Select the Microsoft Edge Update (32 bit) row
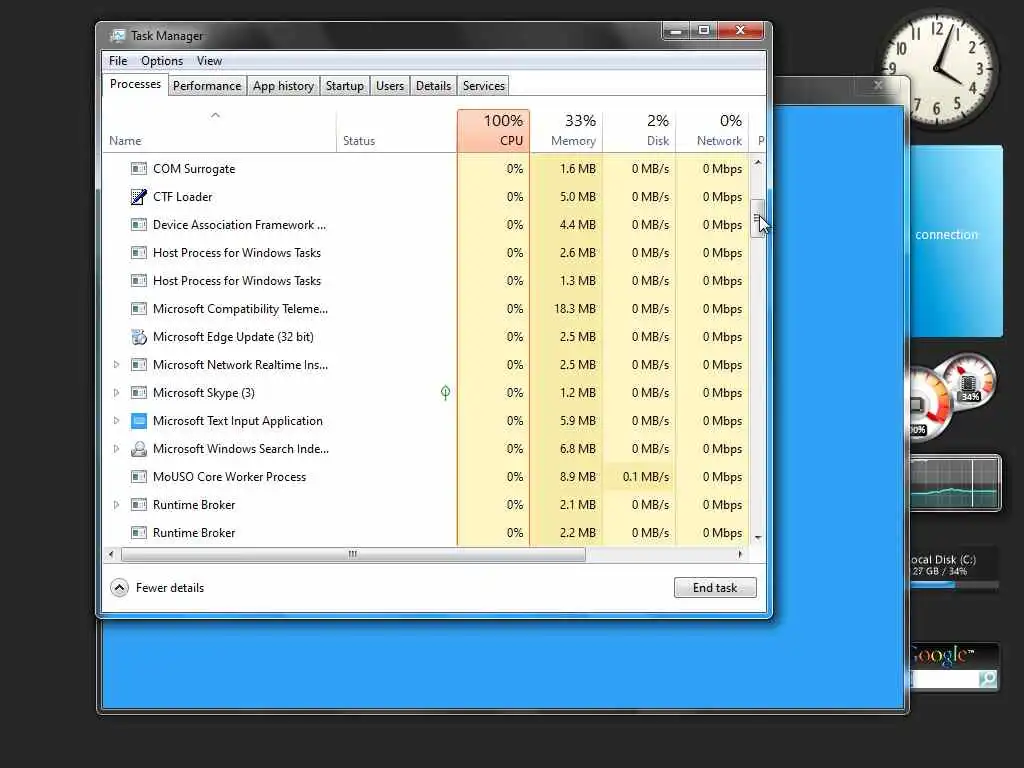Viewport: 1024px width, 768px height. pyautogui.click(x=426, y=337)
